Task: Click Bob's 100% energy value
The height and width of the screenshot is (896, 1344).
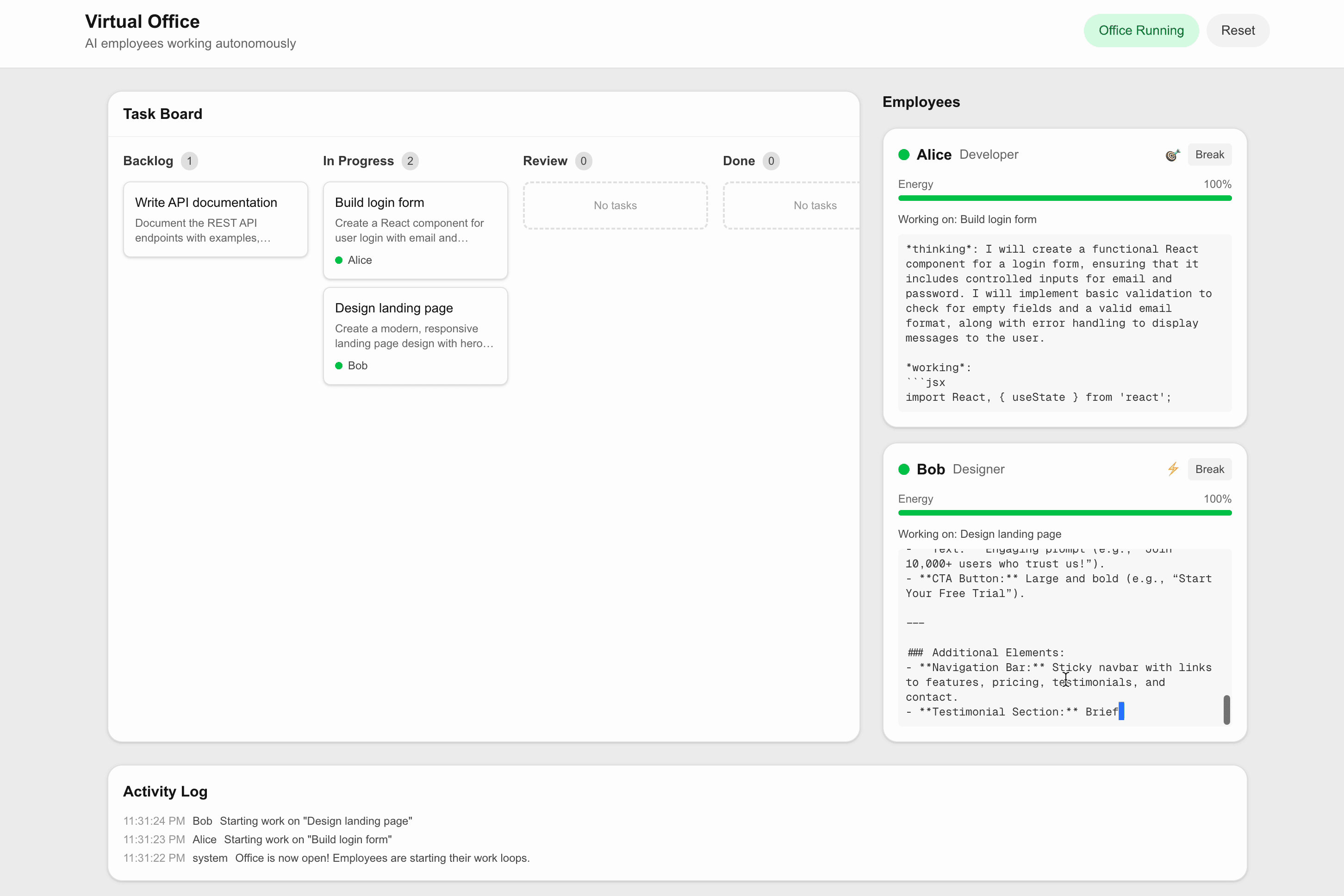Action: coord(1218,499)
